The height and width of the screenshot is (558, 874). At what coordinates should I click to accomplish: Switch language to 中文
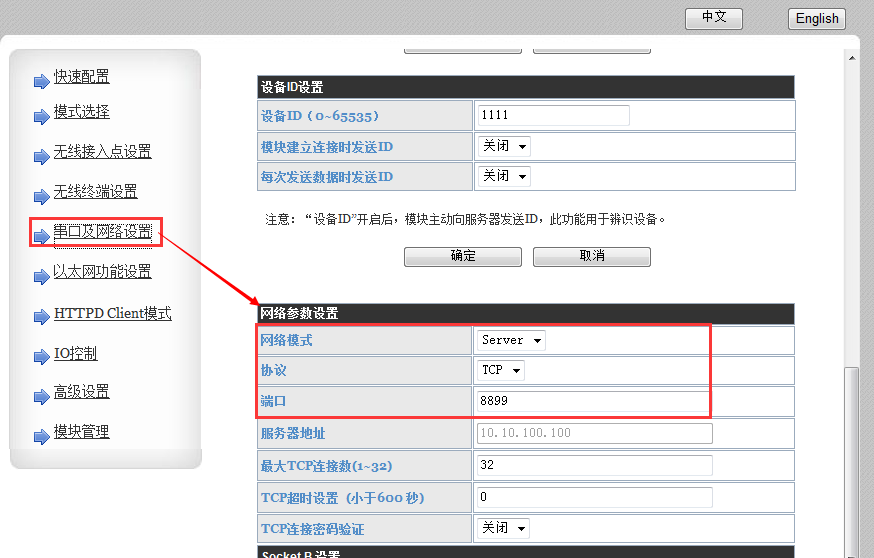714,18
